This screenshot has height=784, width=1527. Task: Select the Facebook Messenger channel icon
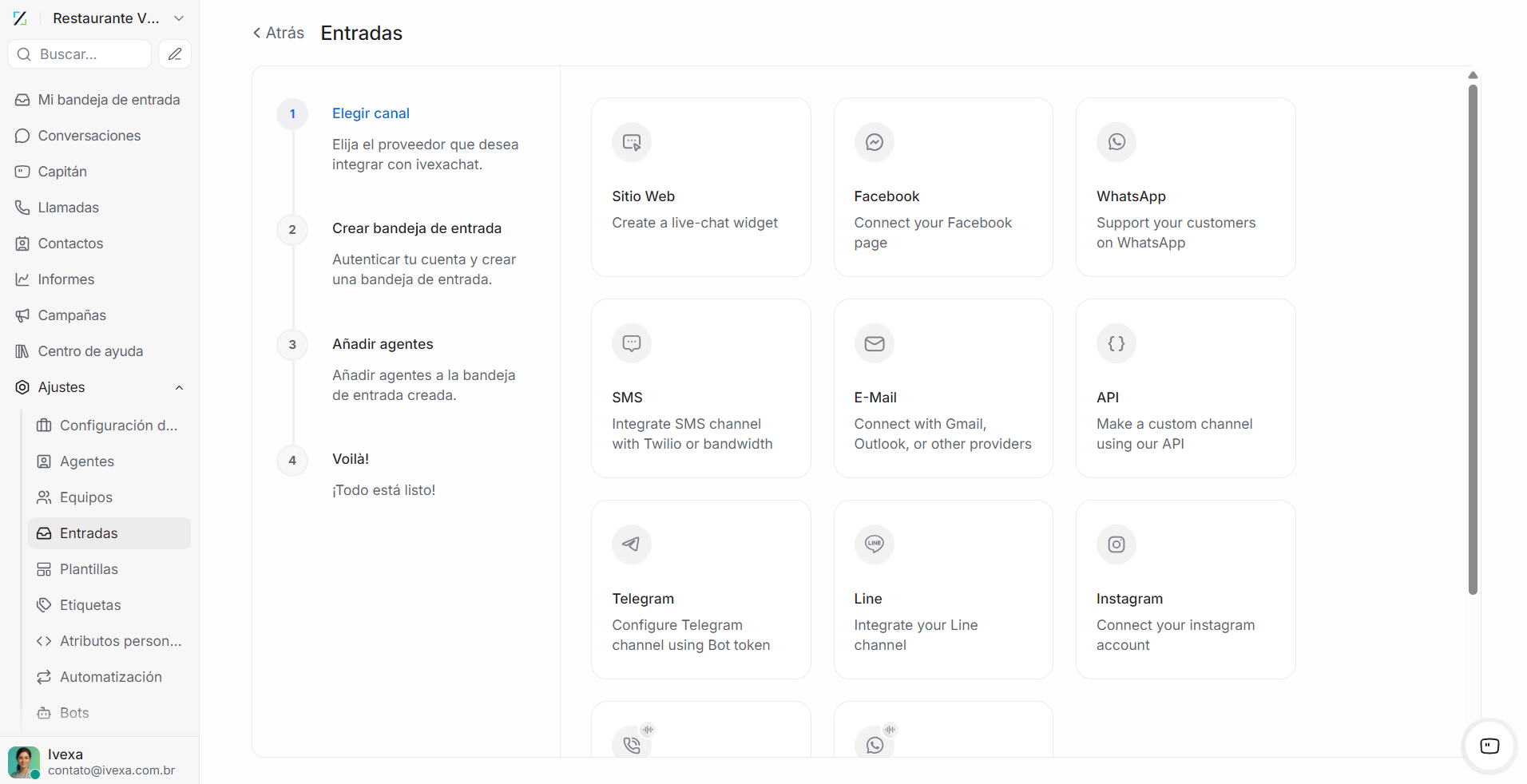[x=875, y=142]
